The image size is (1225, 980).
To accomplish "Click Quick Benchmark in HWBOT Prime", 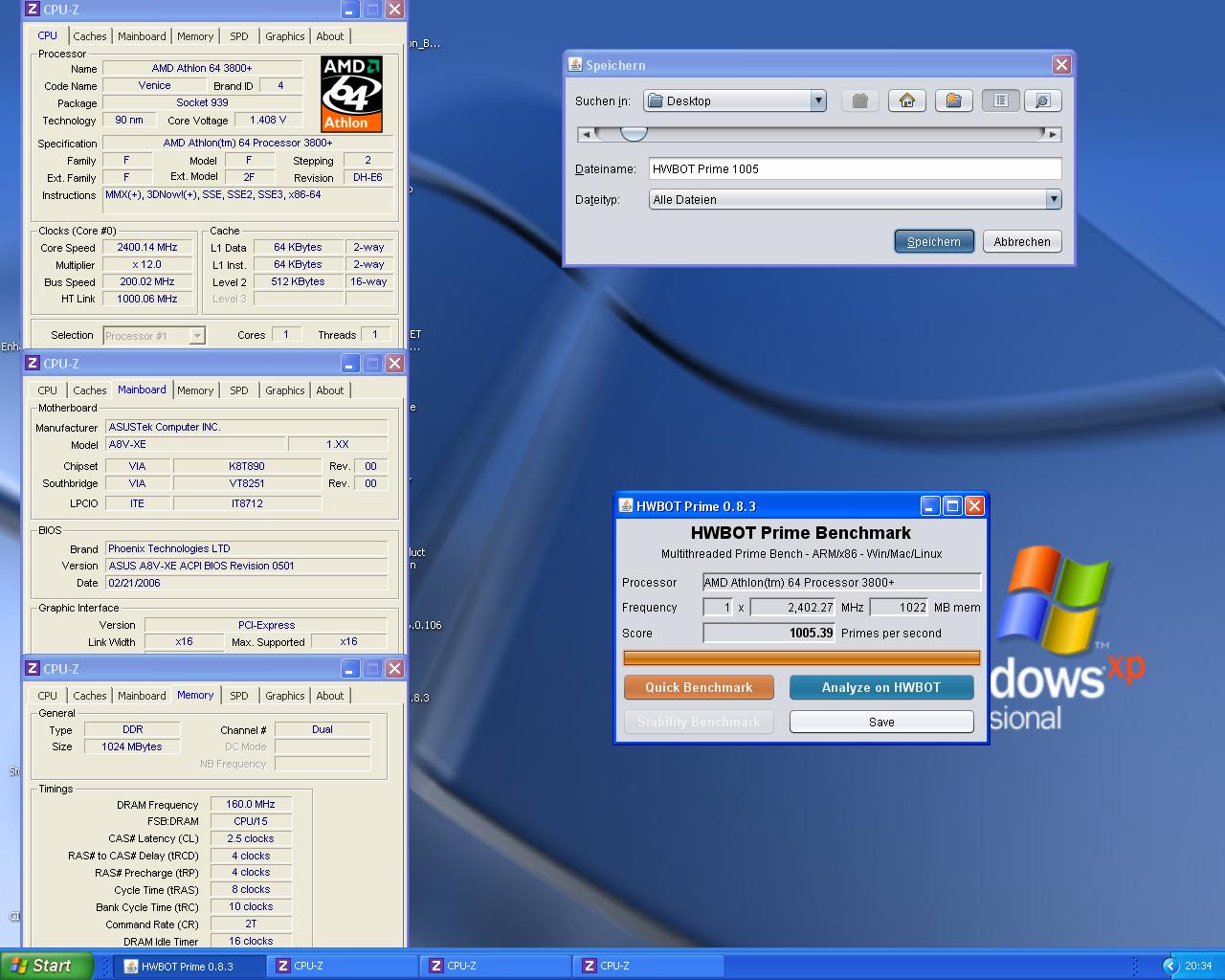I will 699,687.
